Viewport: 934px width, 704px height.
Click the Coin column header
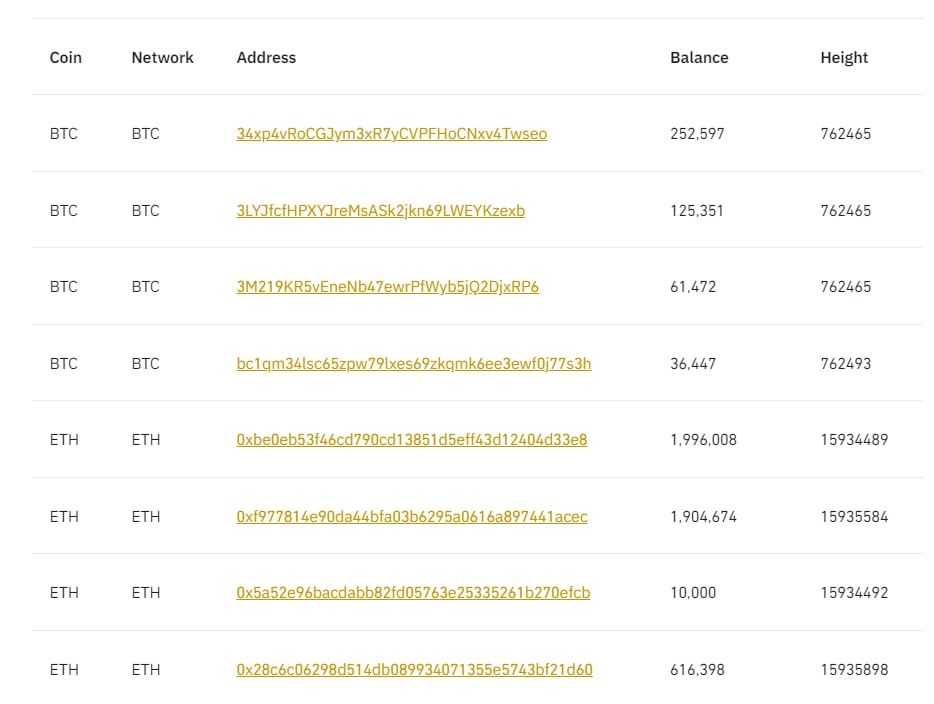pyautogui.click(x=66, y=57)
